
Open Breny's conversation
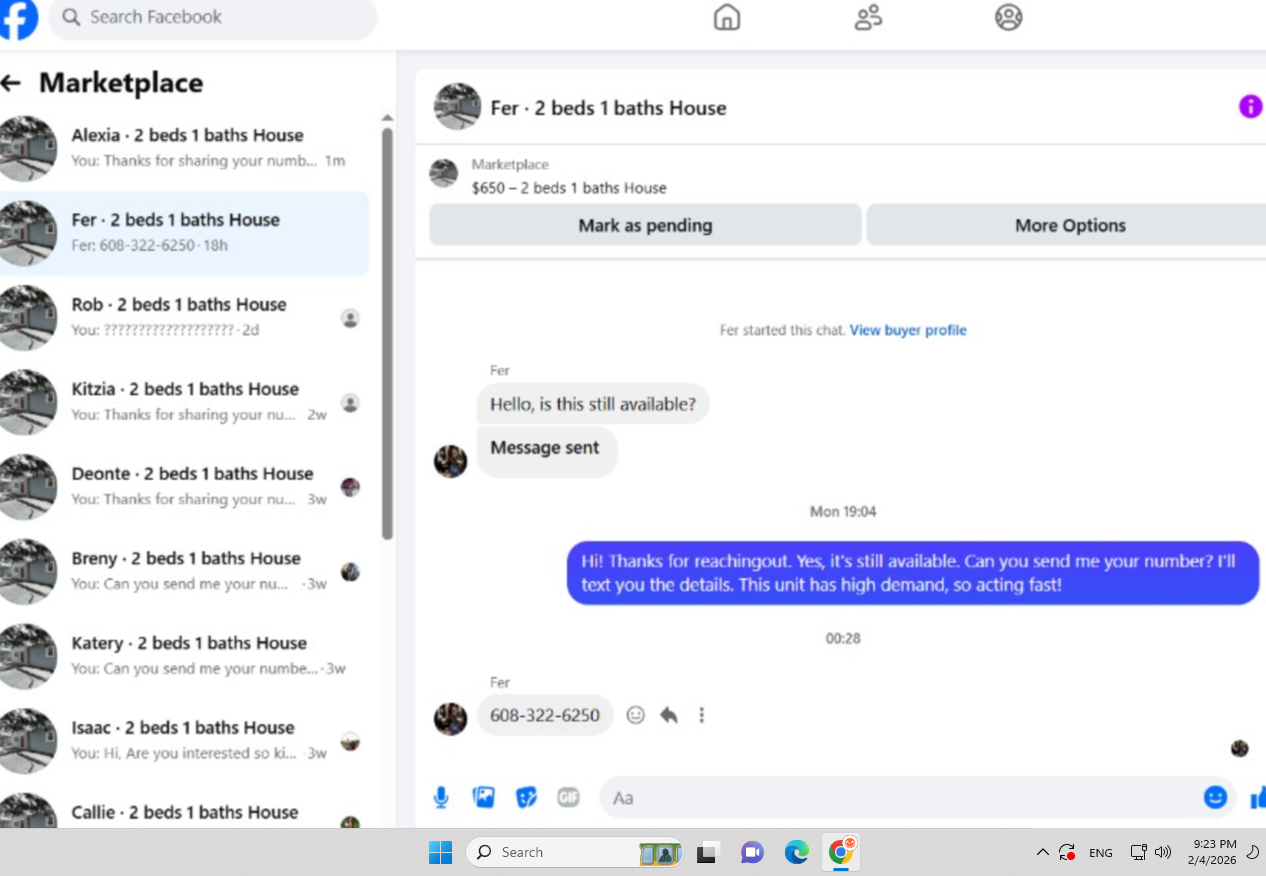[x=185, y=571]
